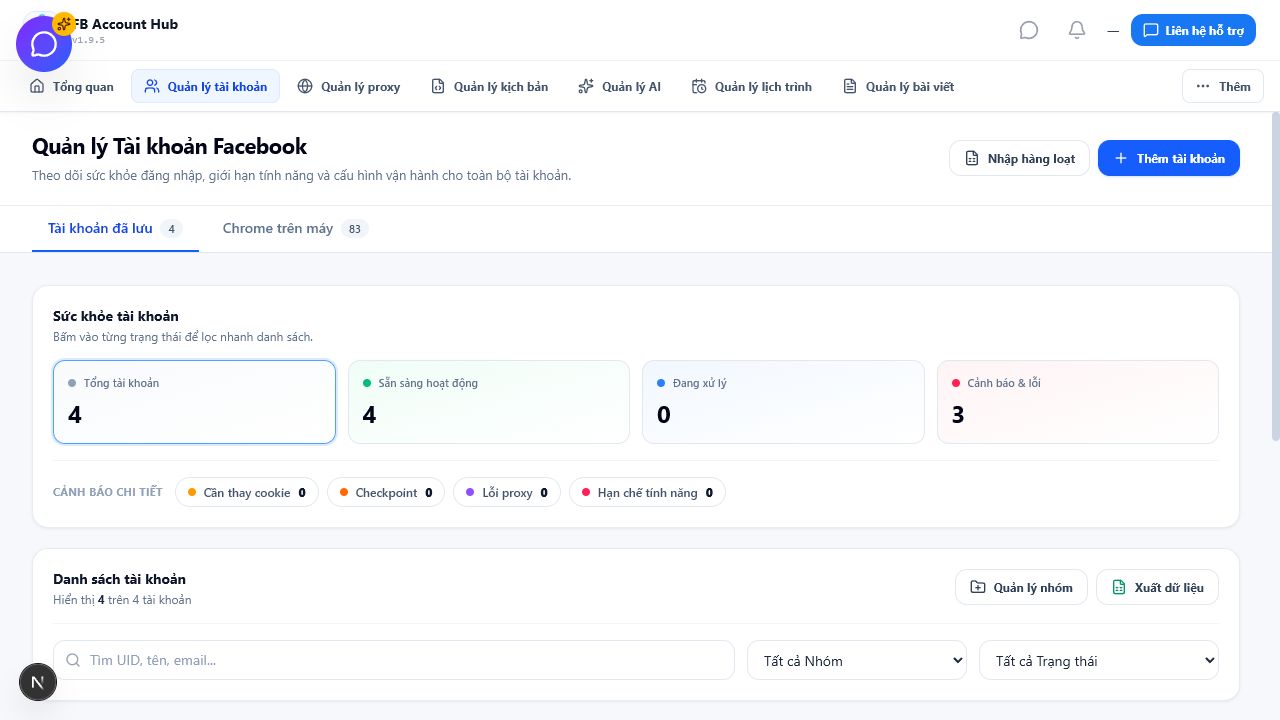
Task: Open the Quản lý bài viết menu
Action: point(898,87)
